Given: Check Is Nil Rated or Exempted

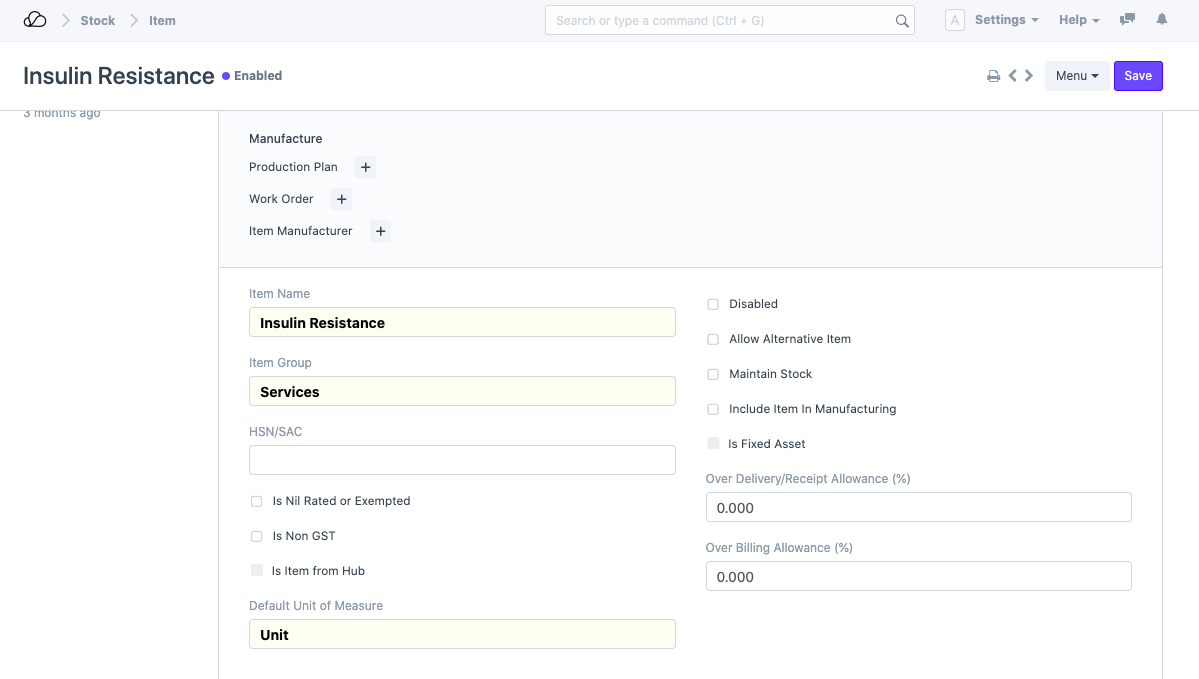Looking at the screenshot, I should point(257,501).
